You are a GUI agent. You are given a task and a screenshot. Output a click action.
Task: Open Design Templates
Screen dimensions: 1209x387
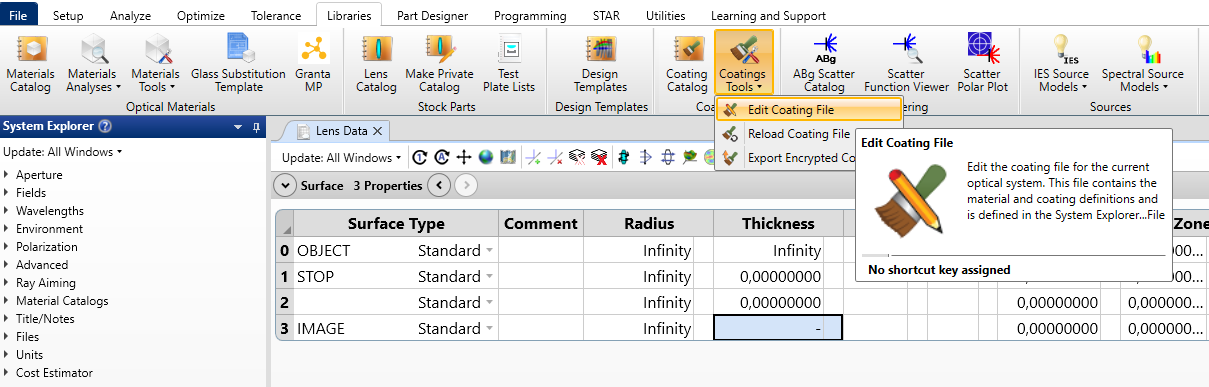pyautogui.click(x=600, y=65)
